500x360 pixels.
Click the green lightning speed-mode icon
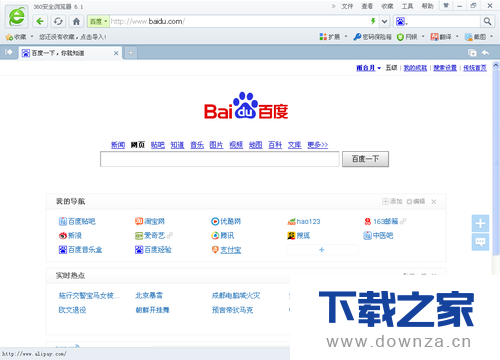373,21
